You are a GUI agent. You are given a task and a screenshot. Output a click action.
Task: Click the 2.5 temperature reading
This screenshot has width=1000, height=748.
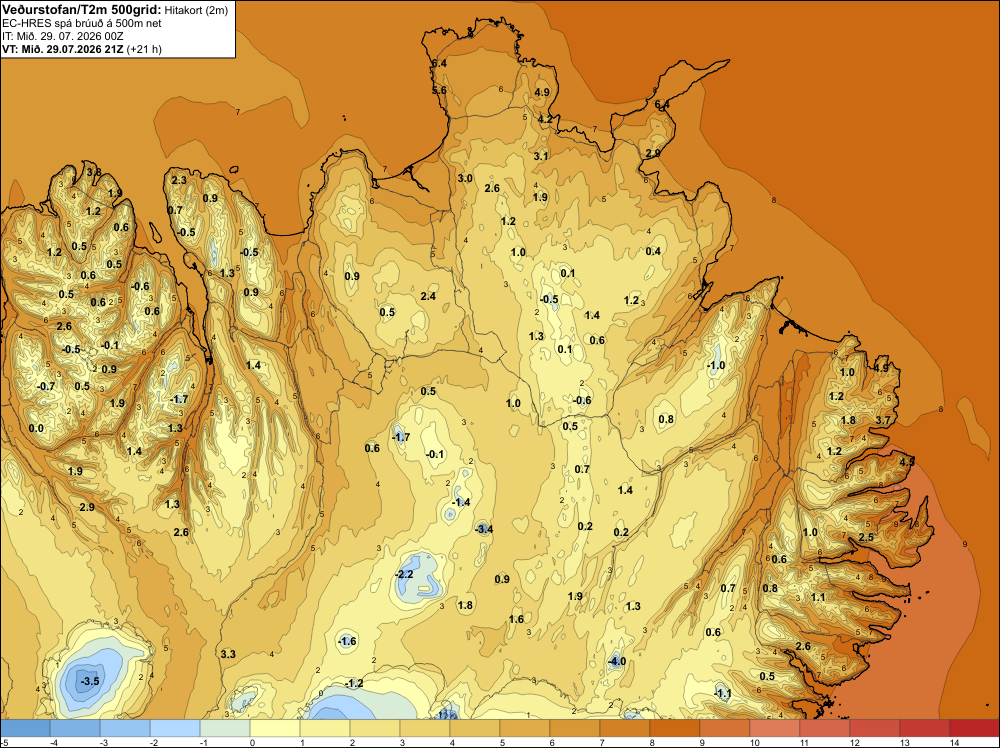pos(866,537)
